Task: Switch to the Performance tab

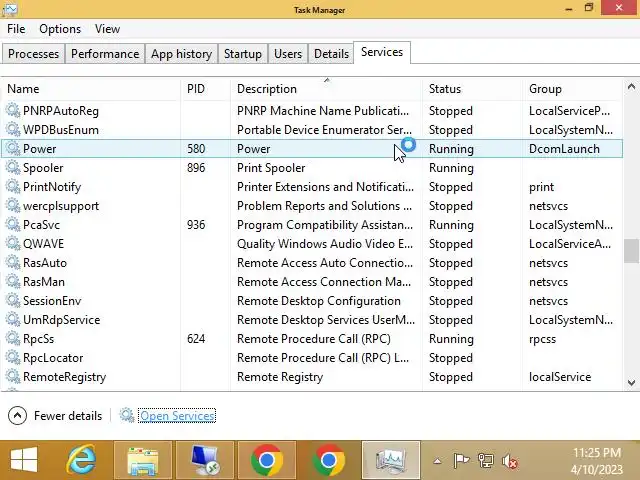Action: point(105,54)
